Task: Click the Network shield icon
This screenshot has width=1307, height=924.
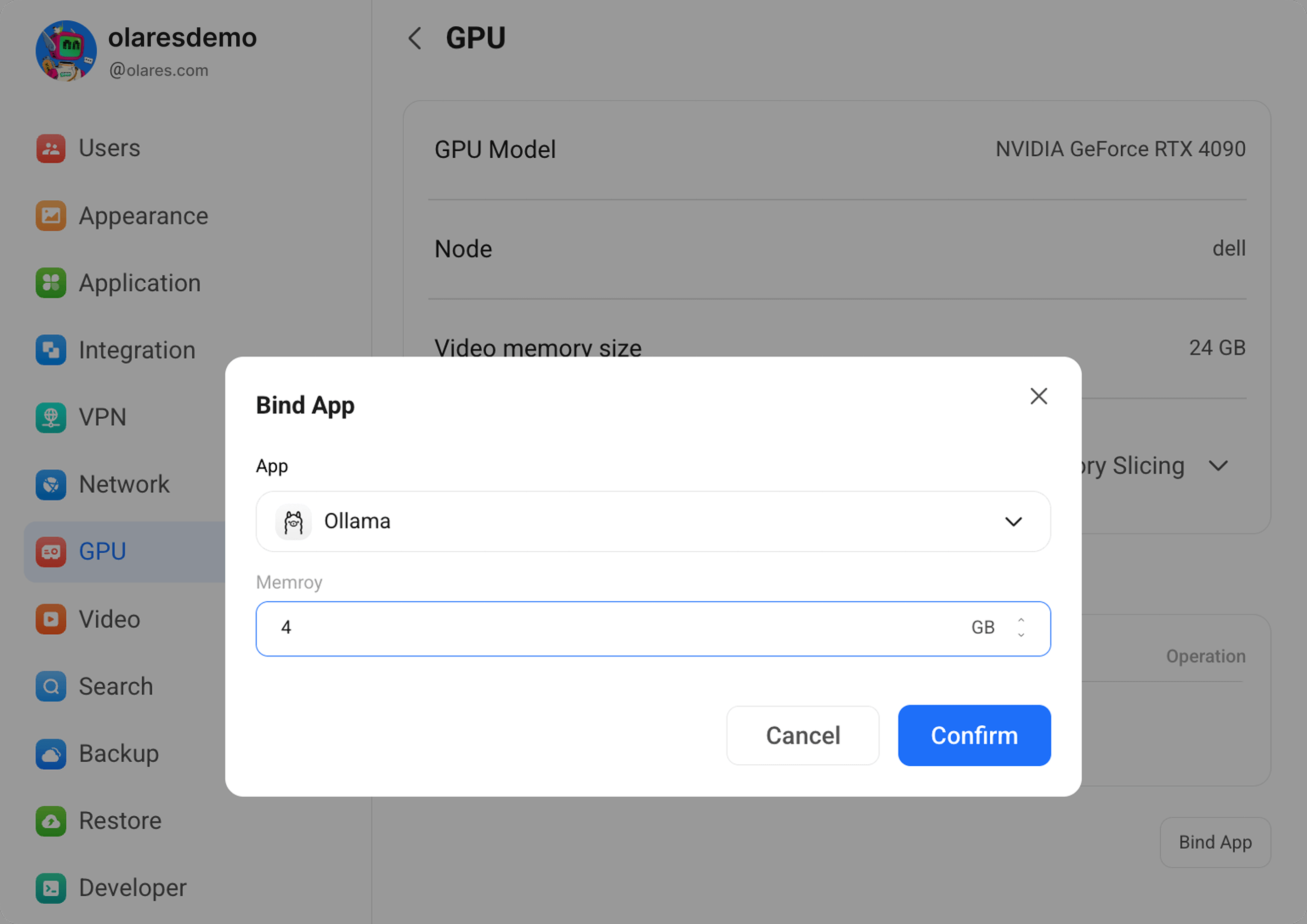Action: click(51, 485)
